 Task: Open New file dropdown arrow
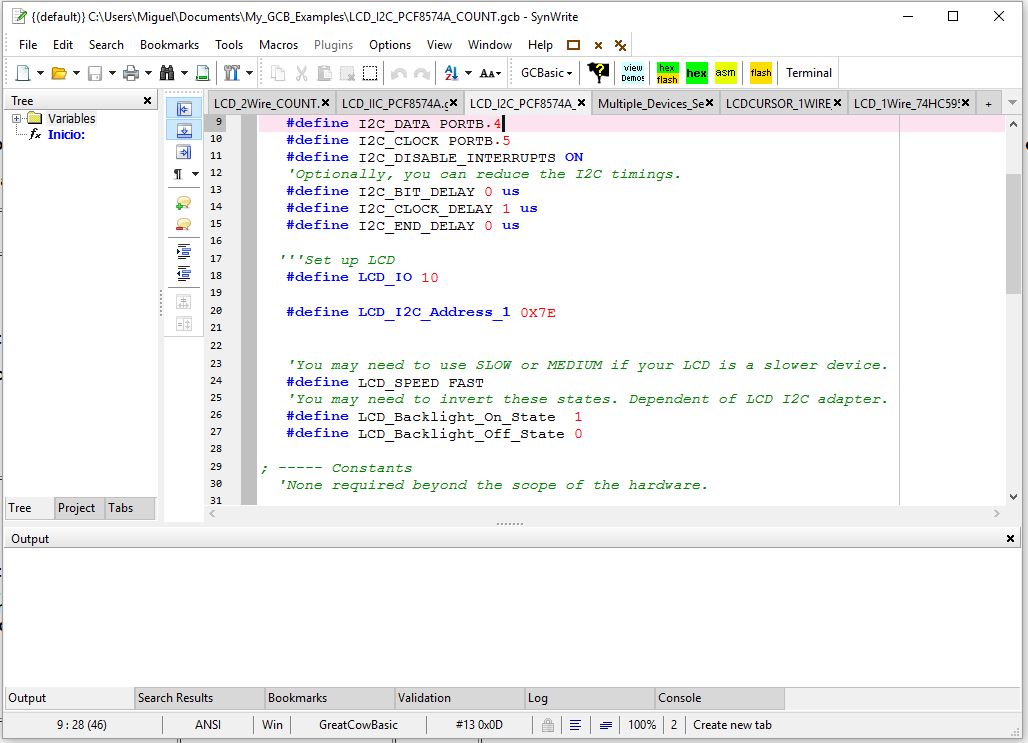click(40, 73)
